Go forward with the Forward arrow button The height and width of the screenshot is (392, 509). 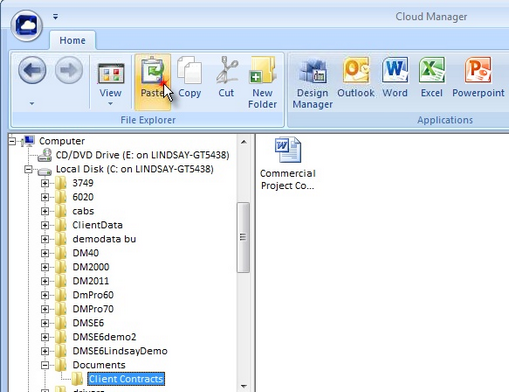point(69,70)
